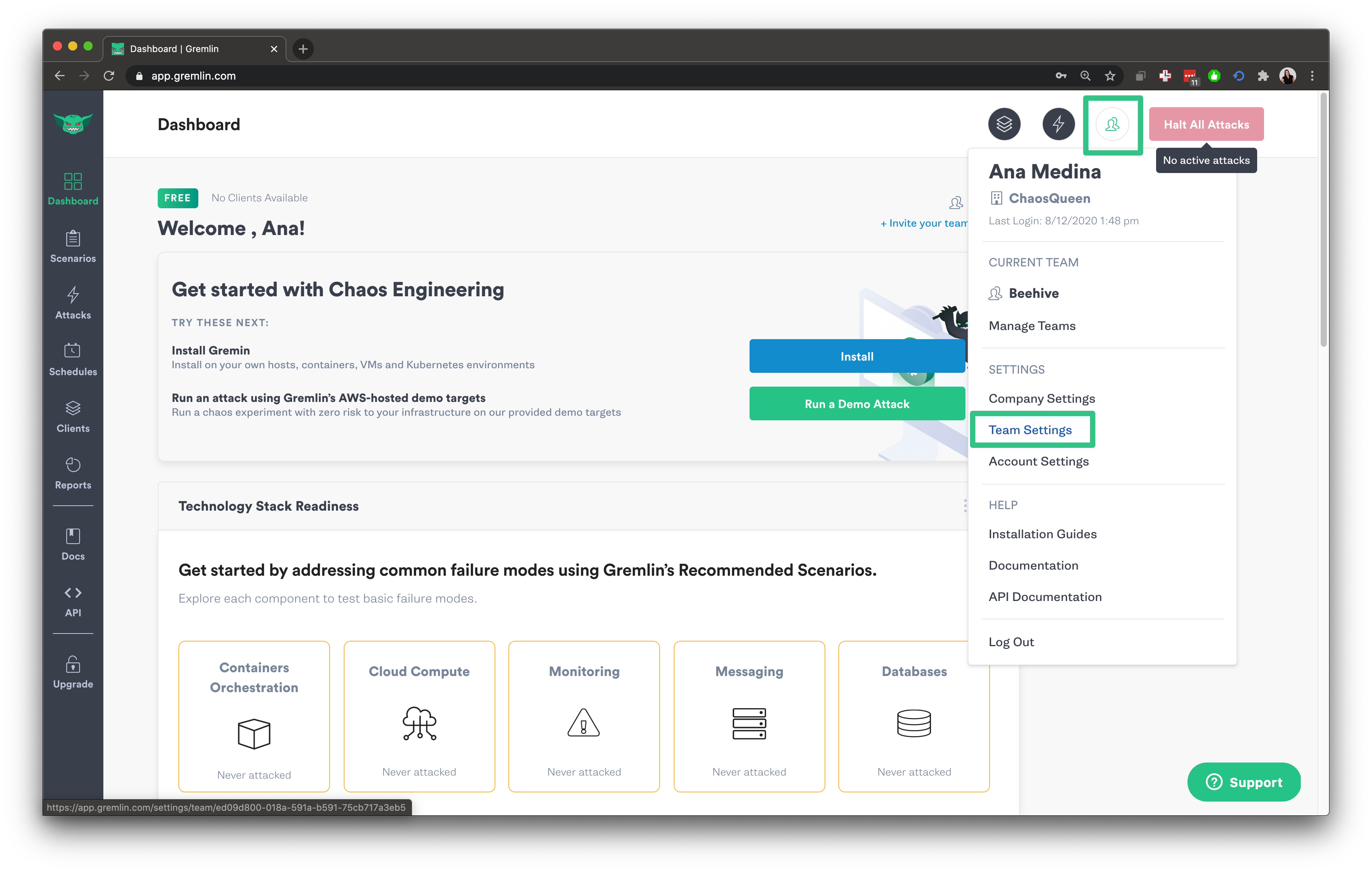Screen dimensions: 1372x872
Task: Click the Monitoring card
Action: tap(584, 717)
